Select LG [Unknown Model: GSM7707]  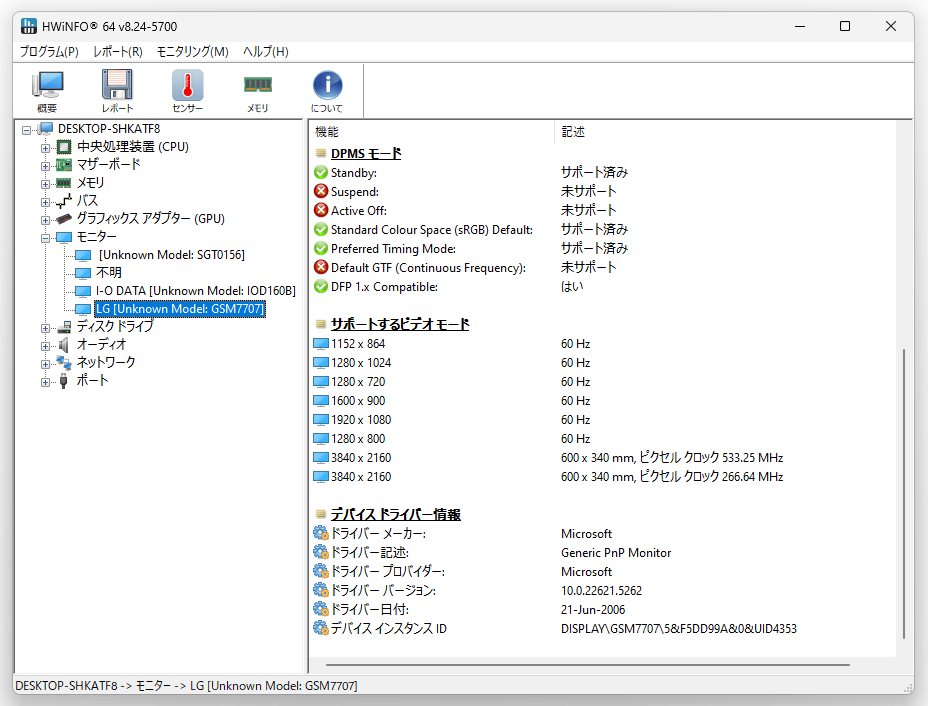180,309
